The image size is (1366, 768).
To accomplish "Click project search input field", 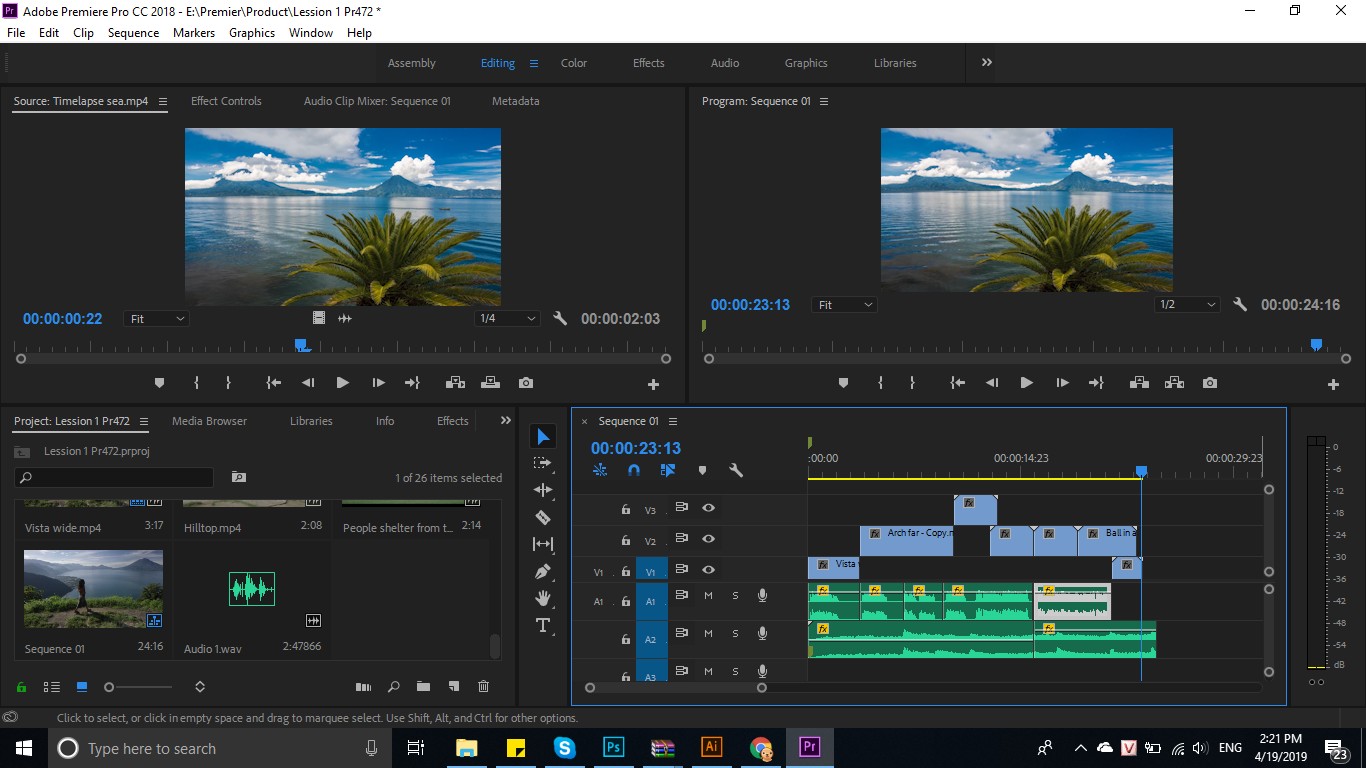I will pos(115,477).
